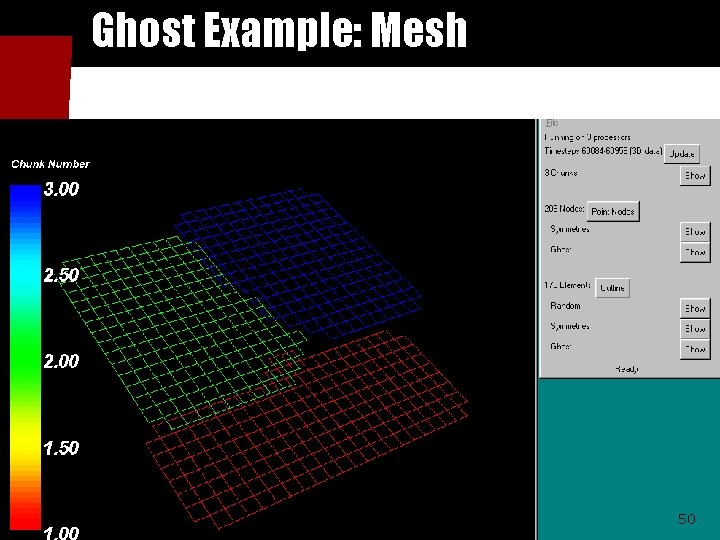Click the Timesteps status text
The height and width of the screenshot is (540, 720).
coord(603,151)
